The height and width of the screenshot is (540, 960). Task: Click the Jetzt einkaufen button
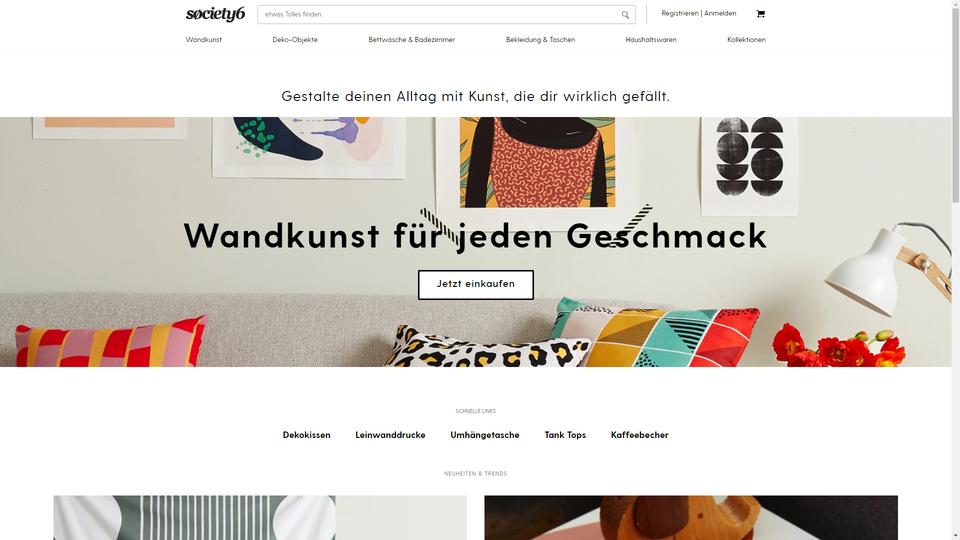(x=476, y=285)
